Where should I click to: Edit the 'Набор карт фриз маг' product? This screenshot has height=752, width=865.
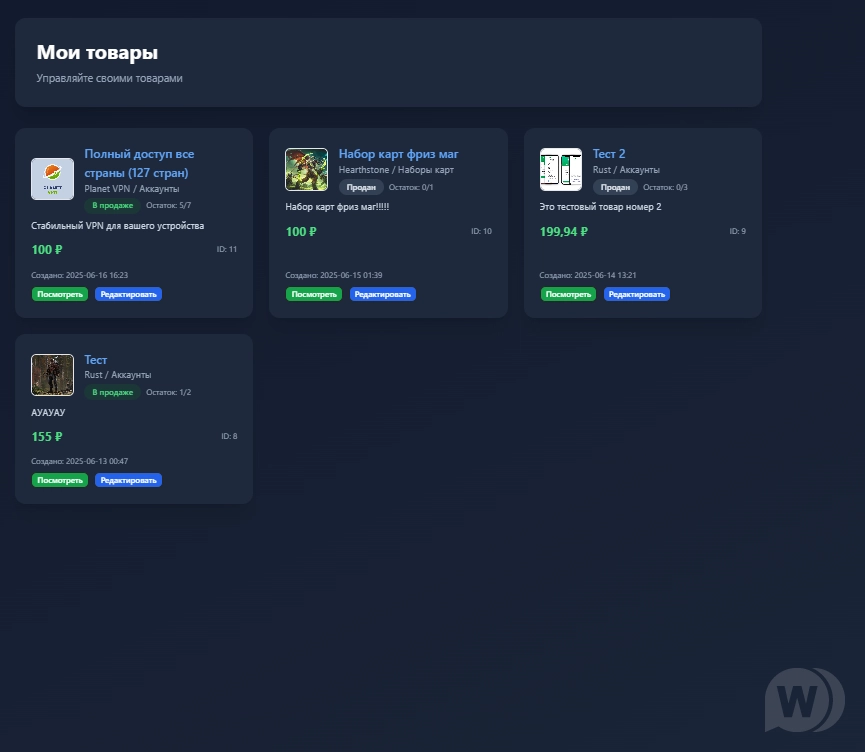tap(383, 294)
